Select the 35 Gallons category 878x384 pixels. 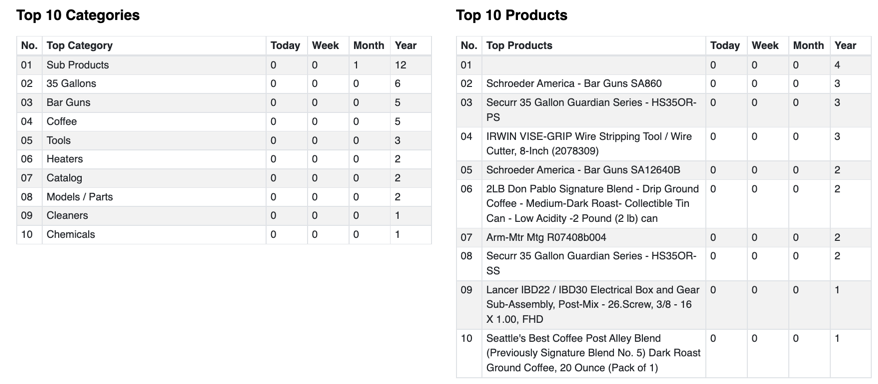pos(71,83)
